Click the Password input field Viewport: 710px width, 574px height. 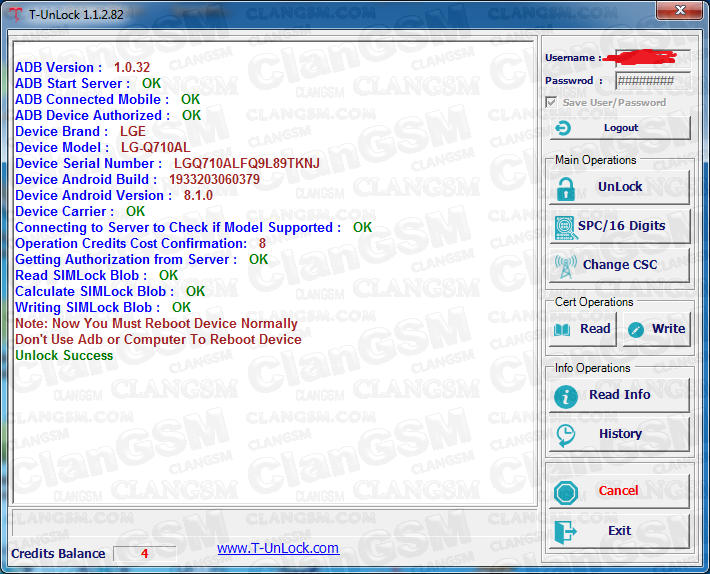click(653, 81)
